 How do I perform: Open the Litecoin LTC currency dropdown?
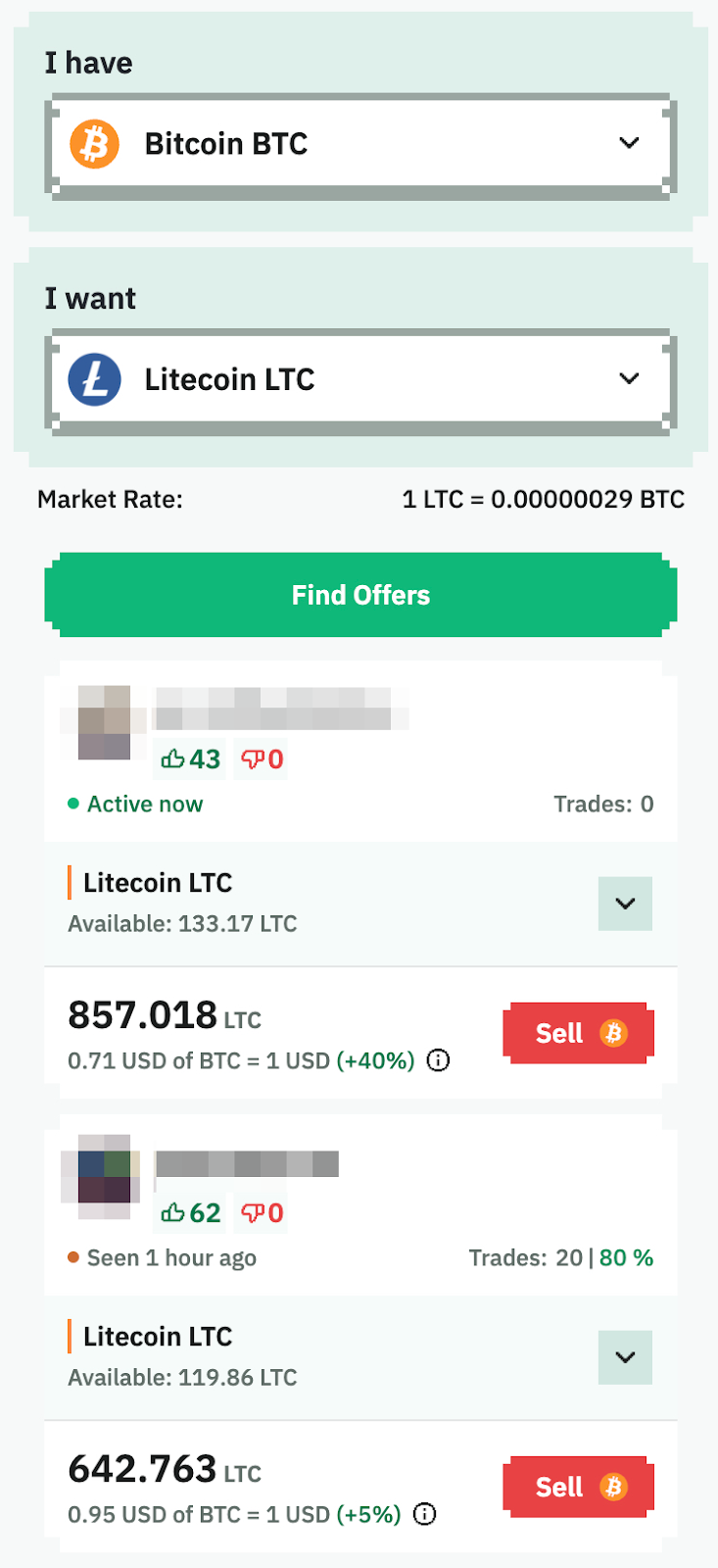pyautogui.click(x=360, y=379)
